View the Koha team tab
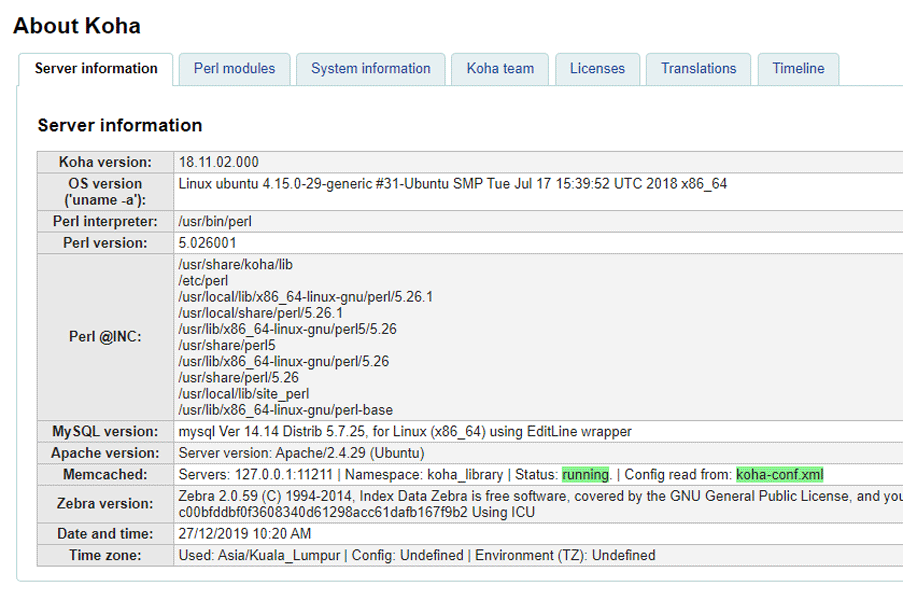The image size is (903, 605). pyautogui.click(x=500, y=69)
